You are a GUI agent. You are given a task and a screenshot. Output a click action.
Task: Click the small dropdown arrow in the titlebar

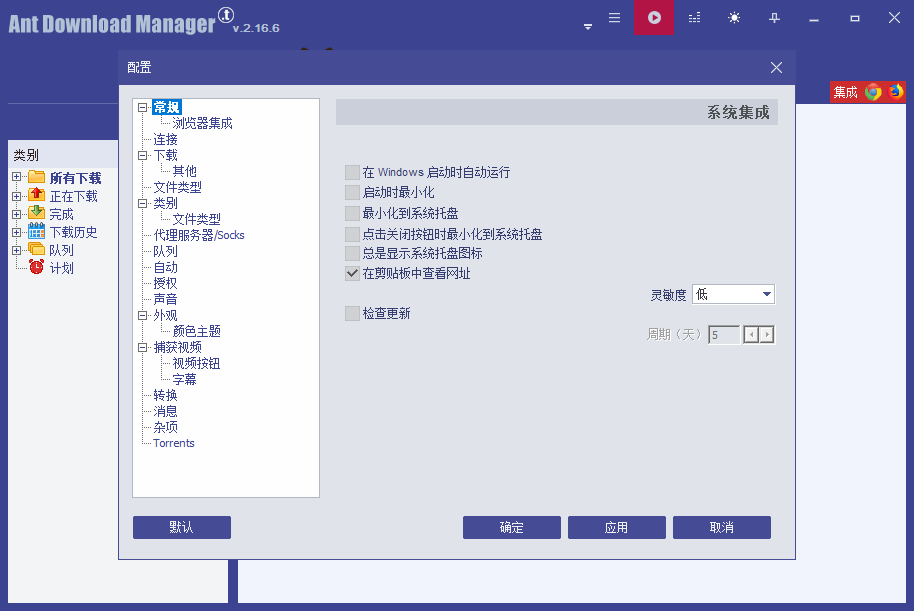coord(587,26)
